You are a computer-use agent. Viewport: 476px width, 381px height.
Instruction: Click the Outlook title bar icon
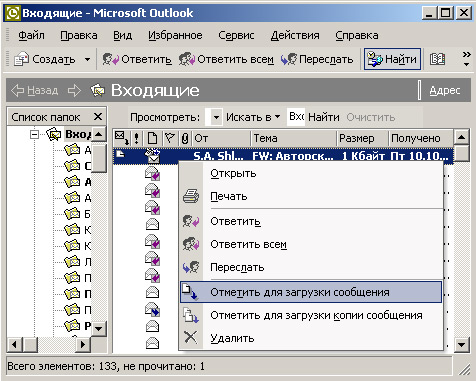pyautogui.click(x=13, y=13)
